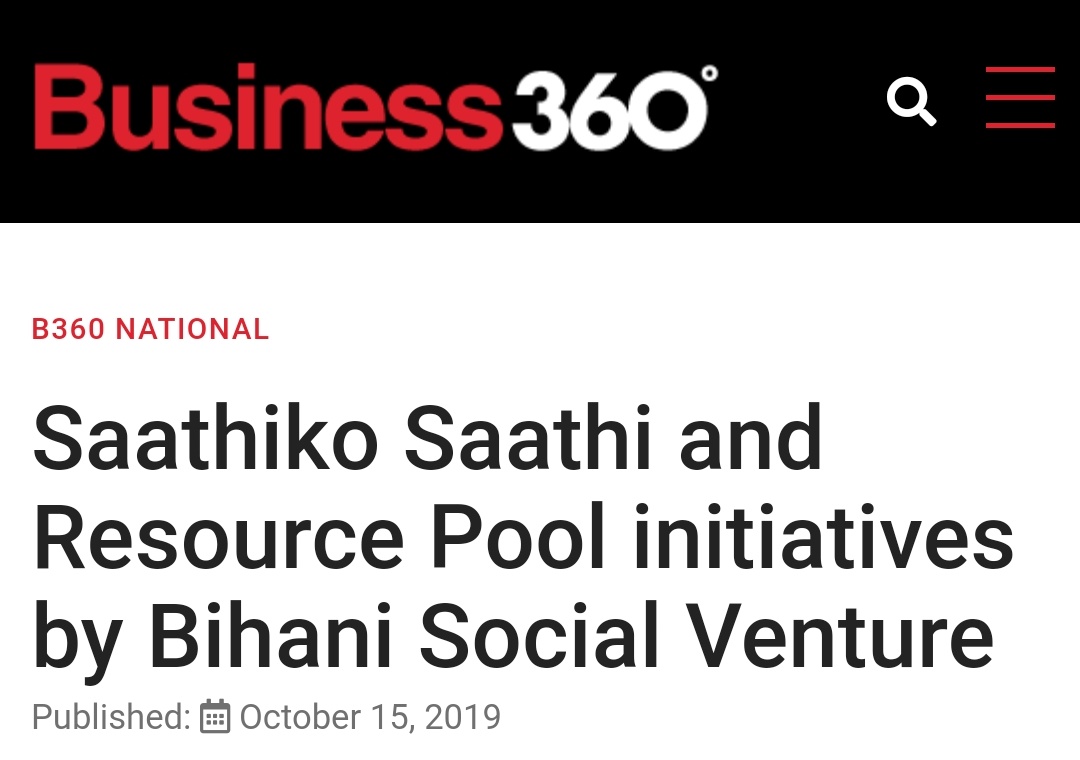This screenshot has height=760, width=1080.
Task: Click the degree symbol in the logo
Action: click(709, 73)
